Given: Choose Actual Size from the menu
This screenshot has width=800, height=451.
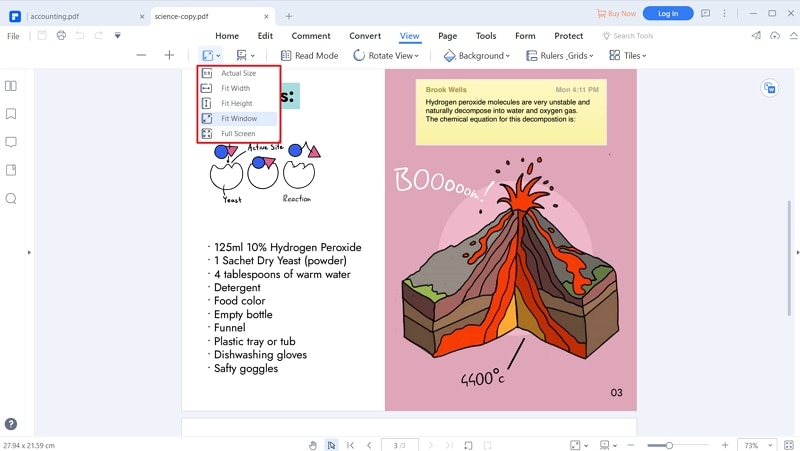Looking at the screenshot, I should point(239,73).
